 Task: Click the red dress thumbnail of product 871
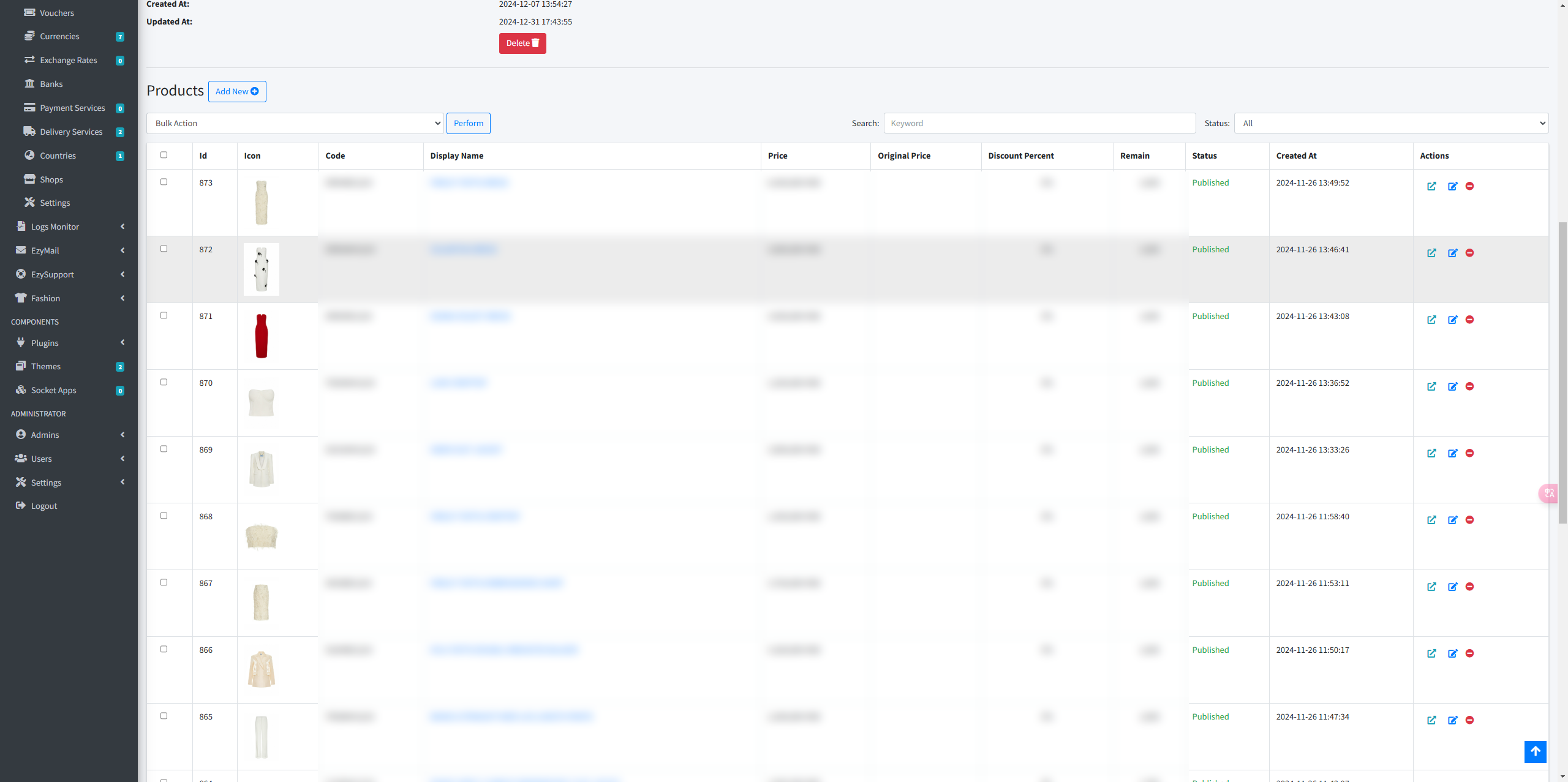pos(262,336)
